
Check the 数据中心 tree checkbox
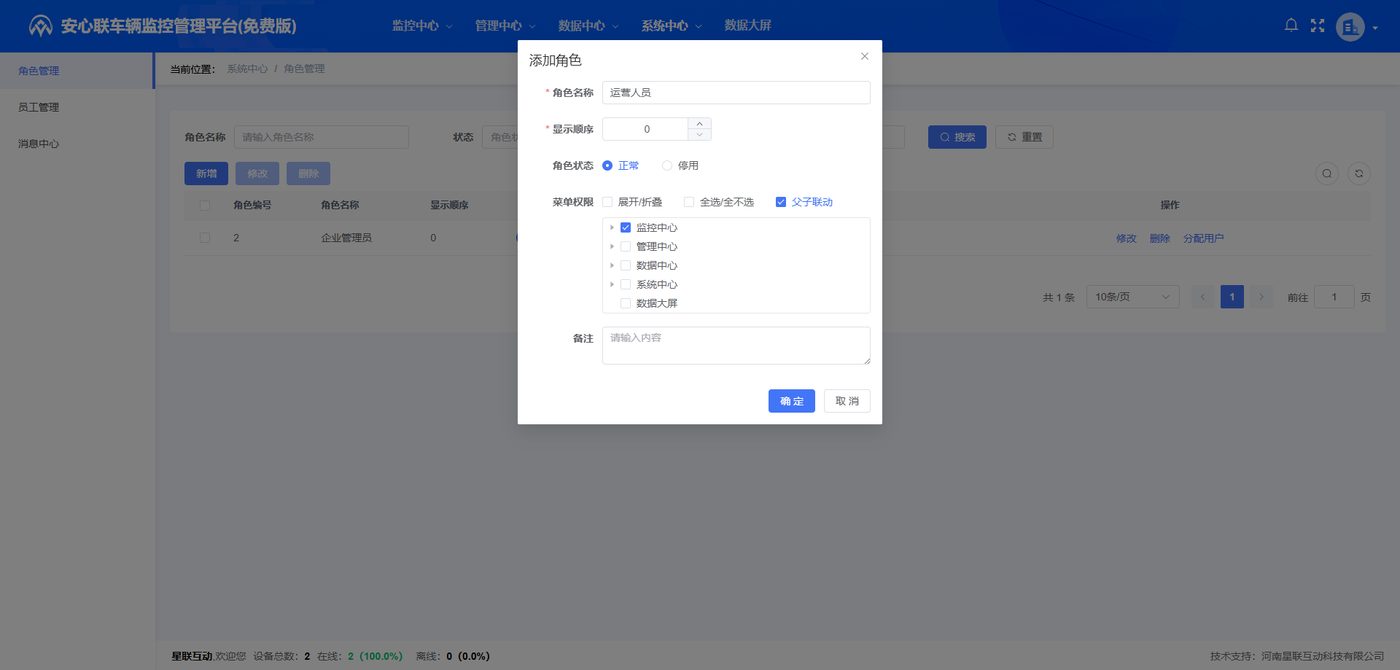tap(626, 266)
